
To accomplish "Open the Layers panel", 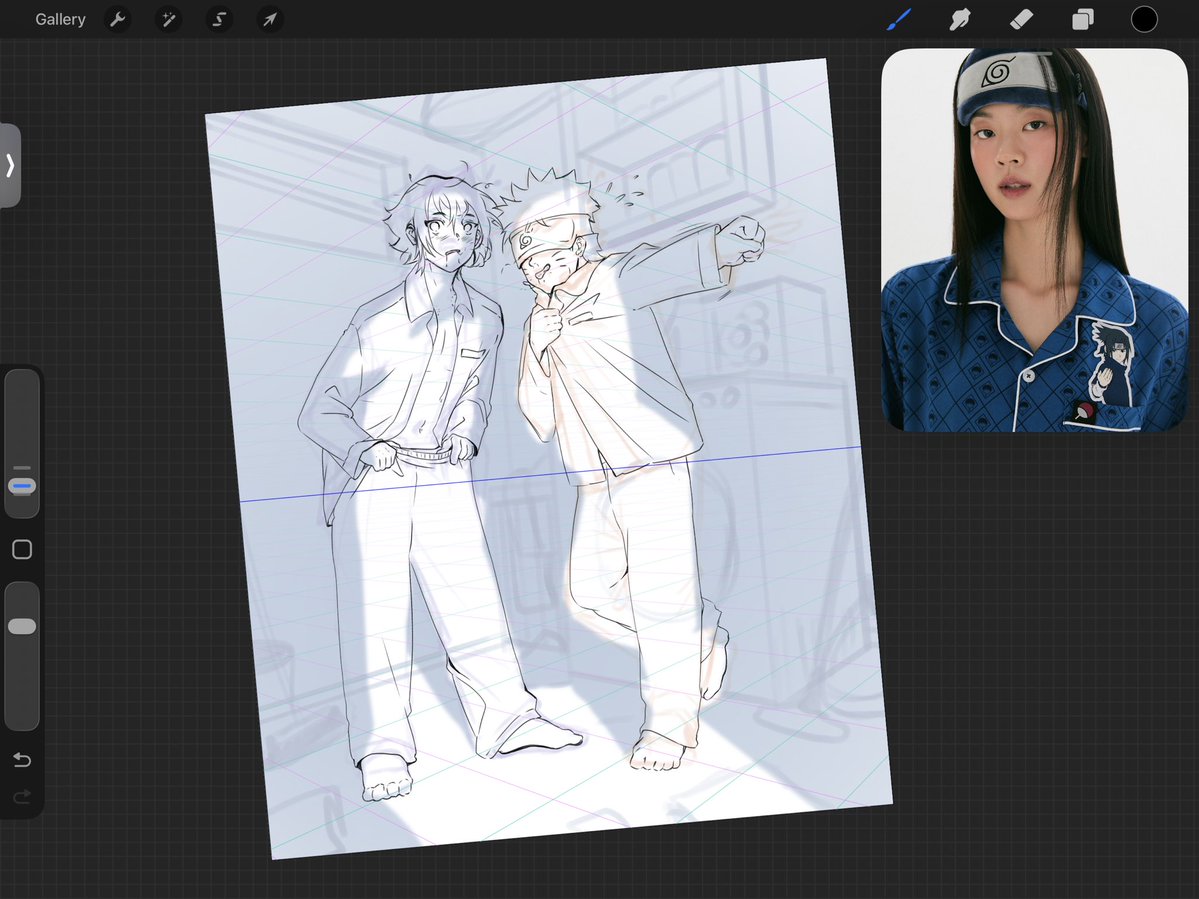I will 1083,19.
